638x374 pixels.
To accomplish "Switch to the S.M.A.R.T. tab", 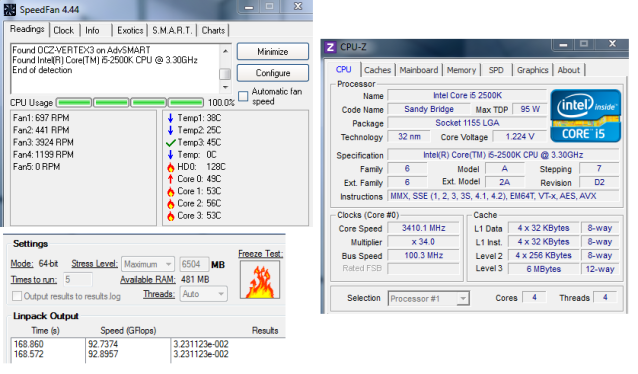I will coord(172,31).
